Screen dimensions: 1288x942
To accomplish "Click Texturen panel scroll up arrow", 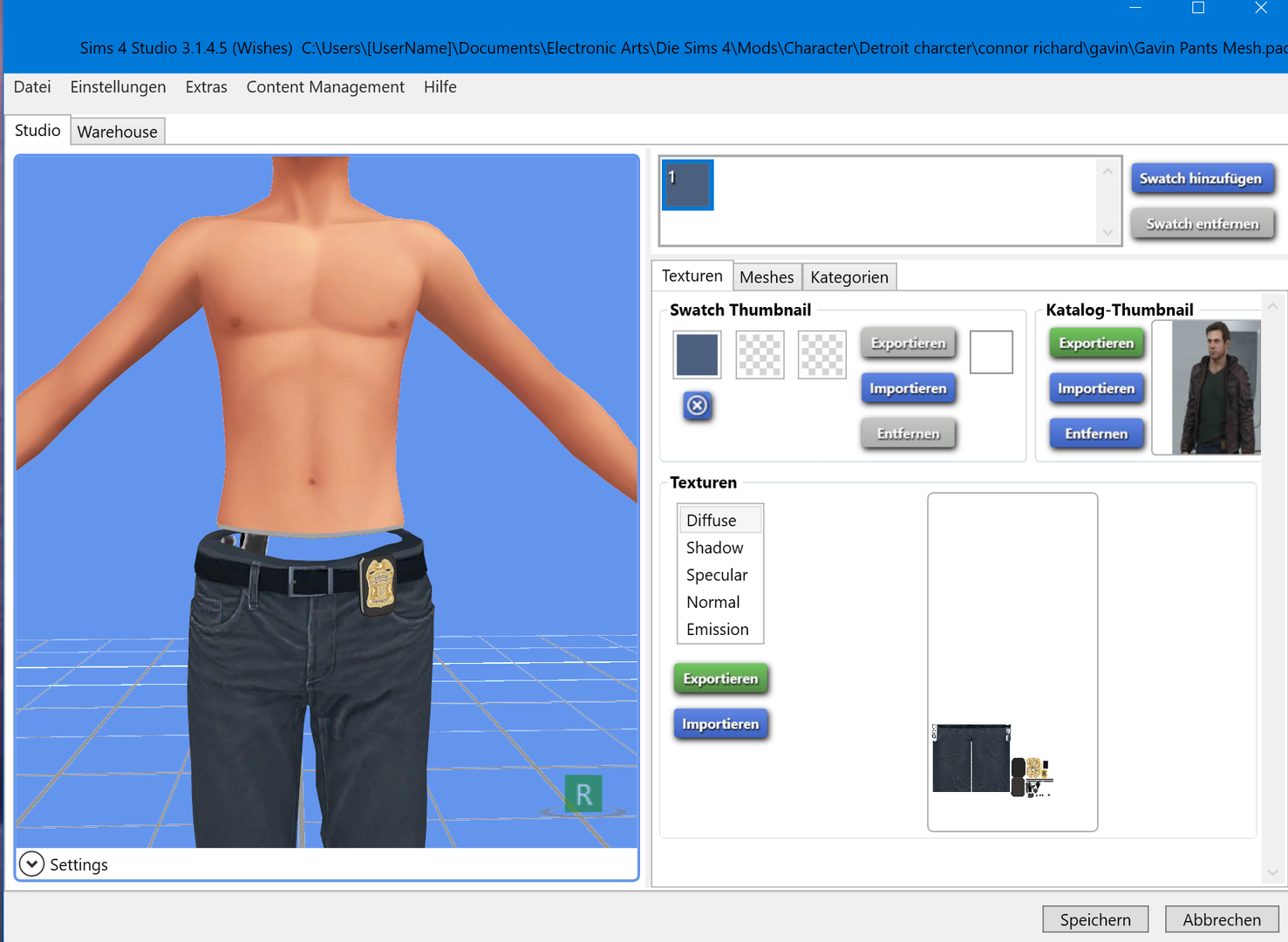I will pos(1272,306).
